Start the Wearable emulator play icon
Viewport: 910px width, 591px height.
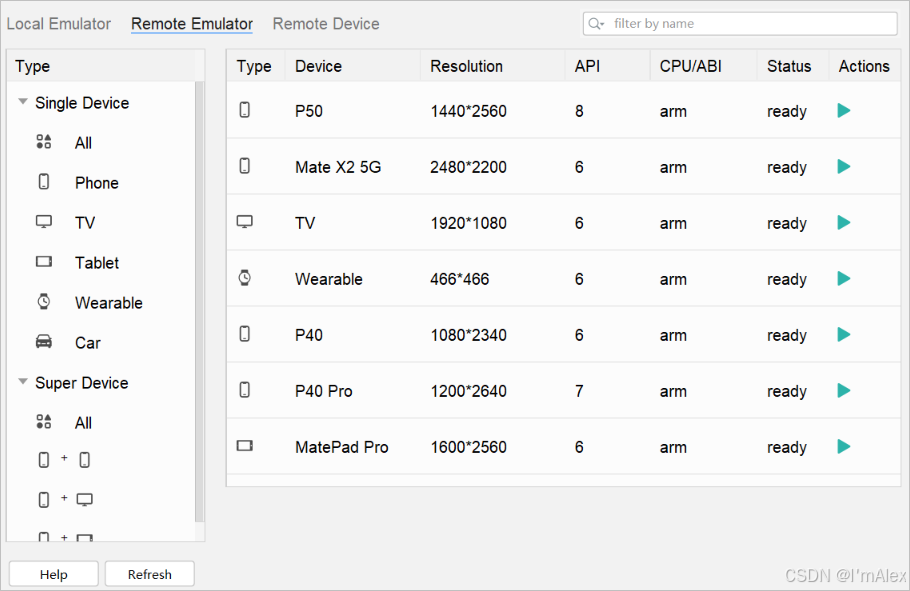click(x=844, y=279)
